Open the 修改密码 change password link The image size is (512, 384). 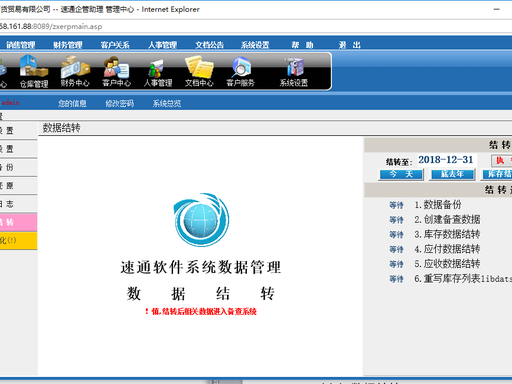point(120,103)
